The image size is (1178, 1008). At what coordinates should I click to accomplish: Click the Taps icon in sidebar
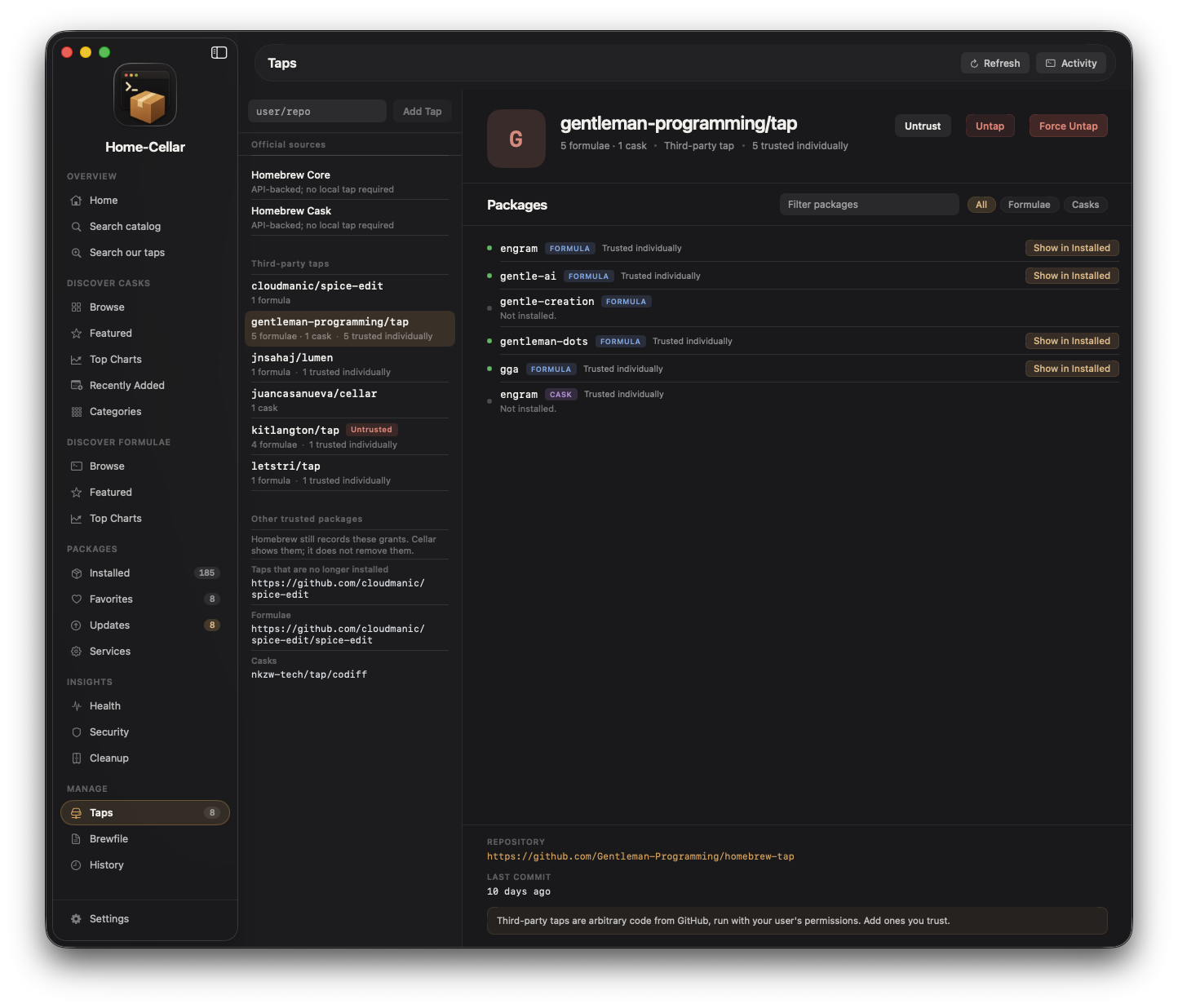click(76, 813)
